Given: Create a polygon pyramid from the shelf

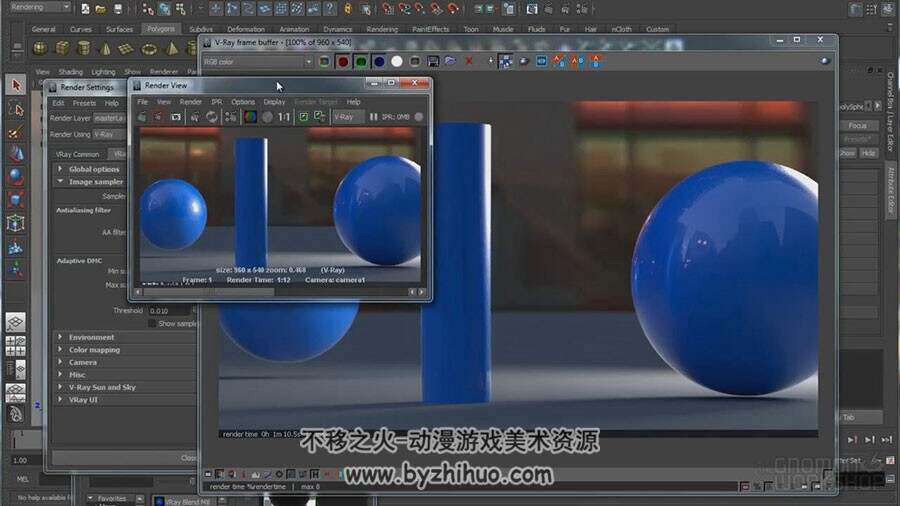Looking at the screenshot, I should click(x=172, y=49).
